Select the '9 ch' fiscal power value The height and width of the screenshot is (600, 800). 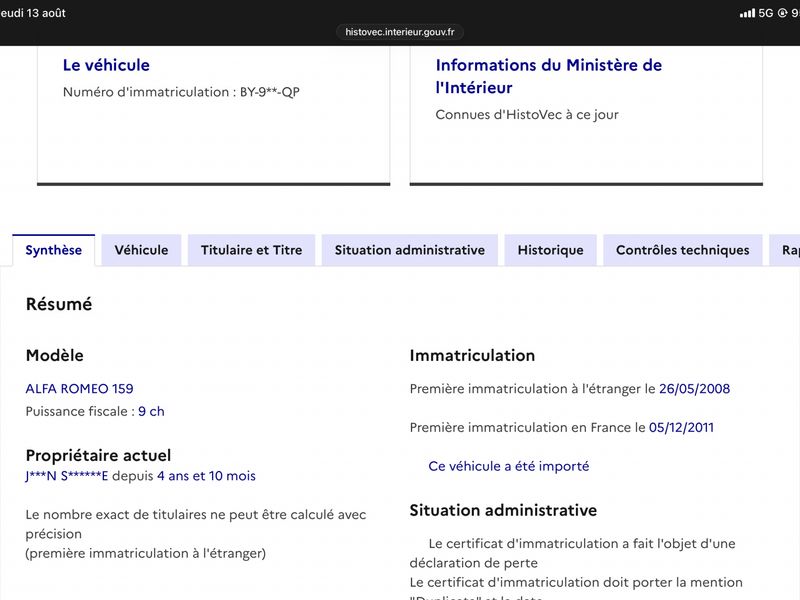152,411
